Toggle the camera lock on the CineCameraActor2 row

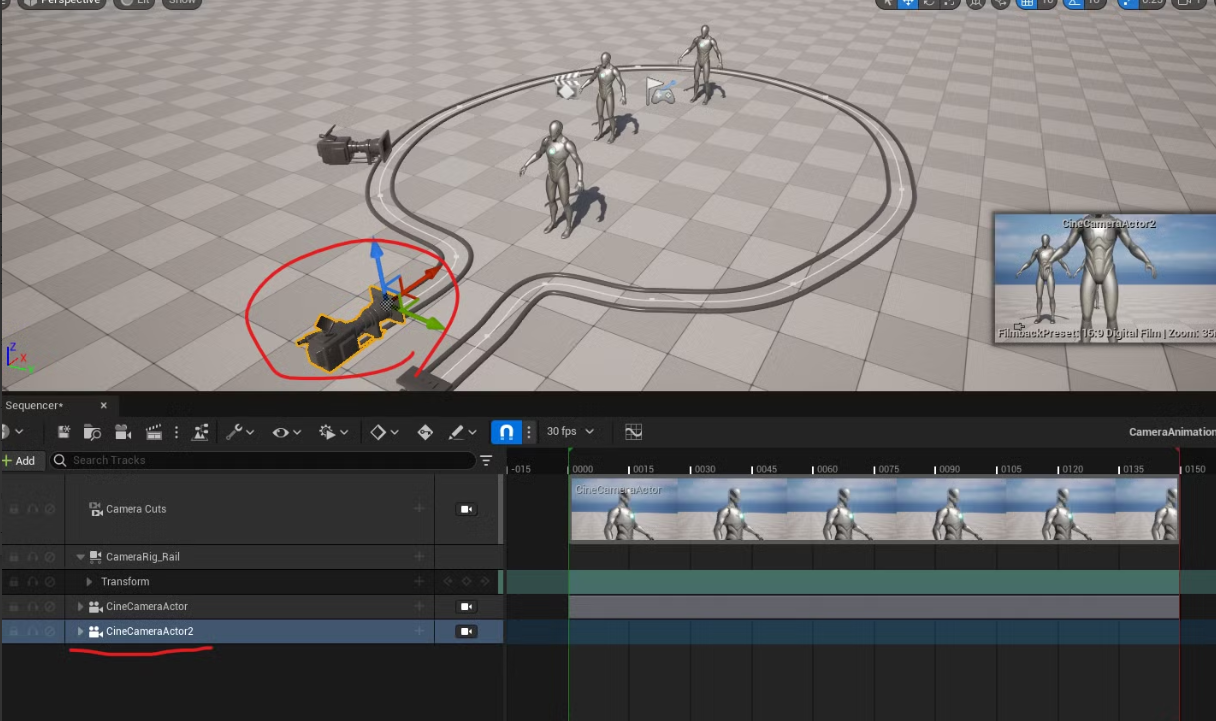(x=466, y=632)
